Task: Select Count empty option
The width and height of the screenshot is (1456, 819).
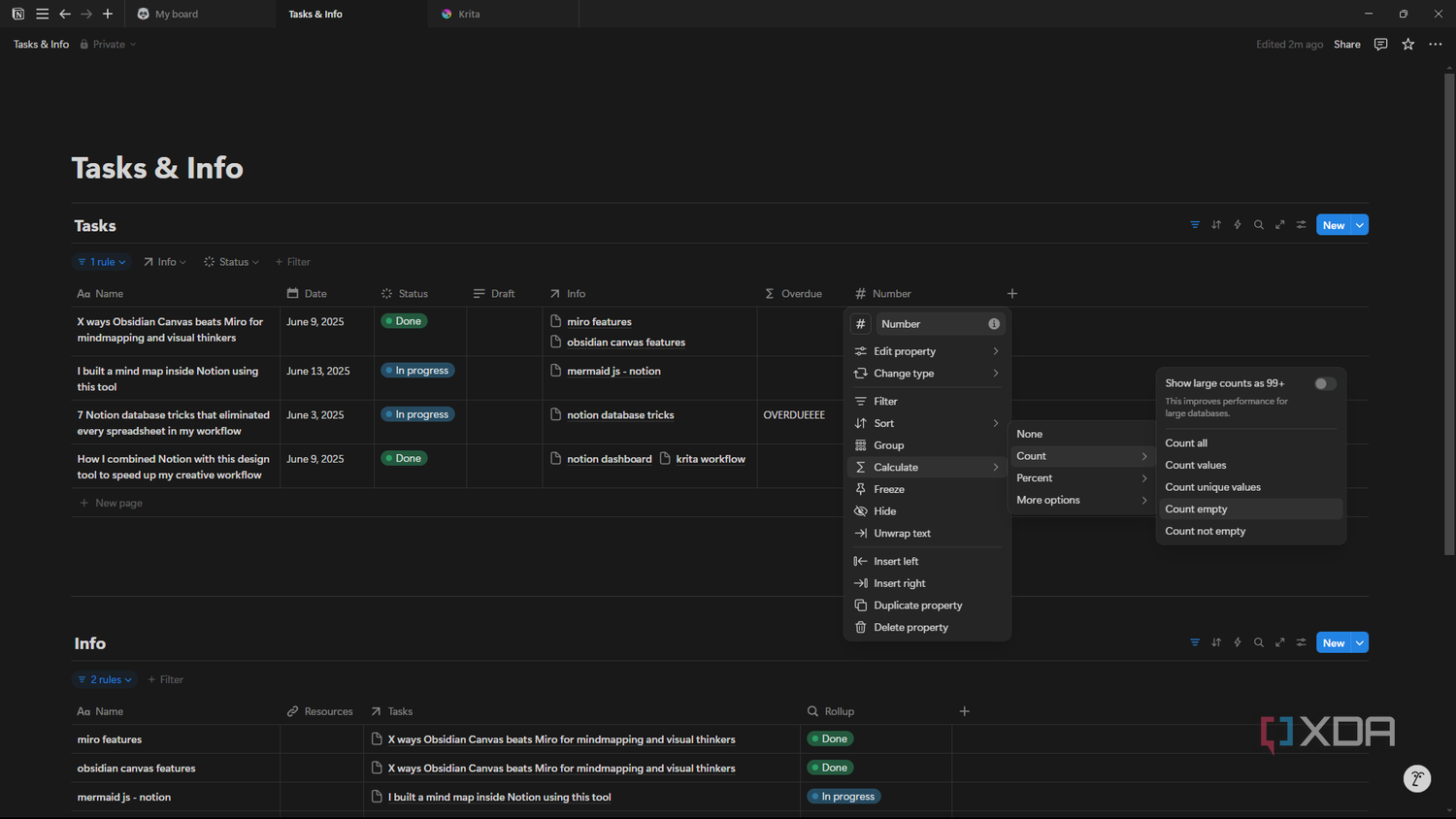Action: [x=1250, y=509]
